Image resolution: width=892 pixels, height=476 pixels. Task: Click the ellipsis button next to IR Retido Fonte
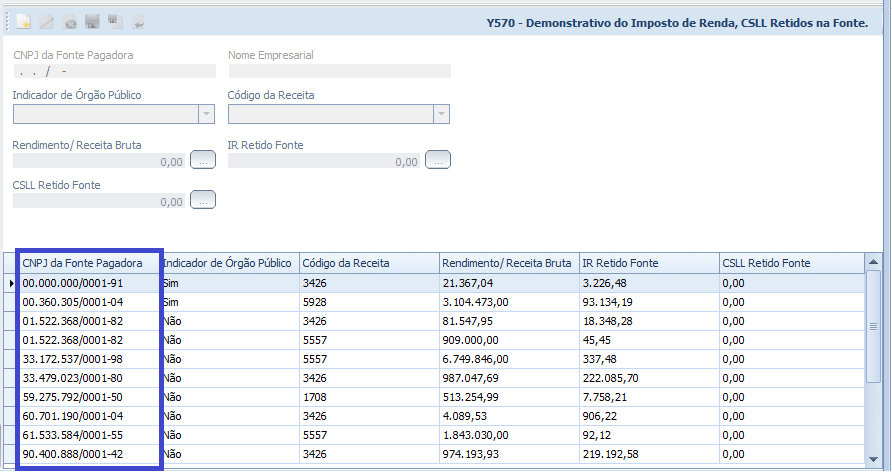[x=438, y=160]
